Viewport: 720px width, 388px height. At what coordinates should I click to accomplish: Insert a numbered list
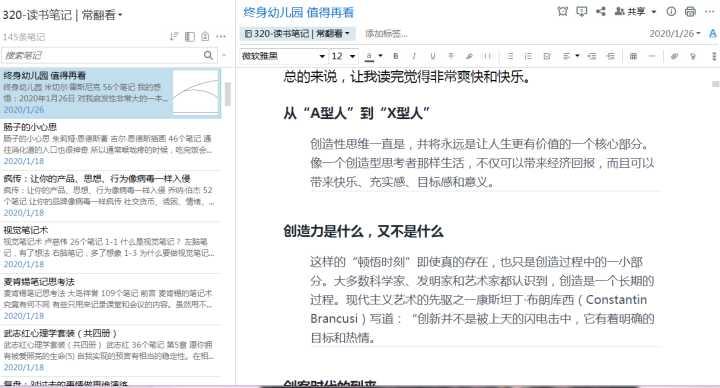[x=529, y=56]
